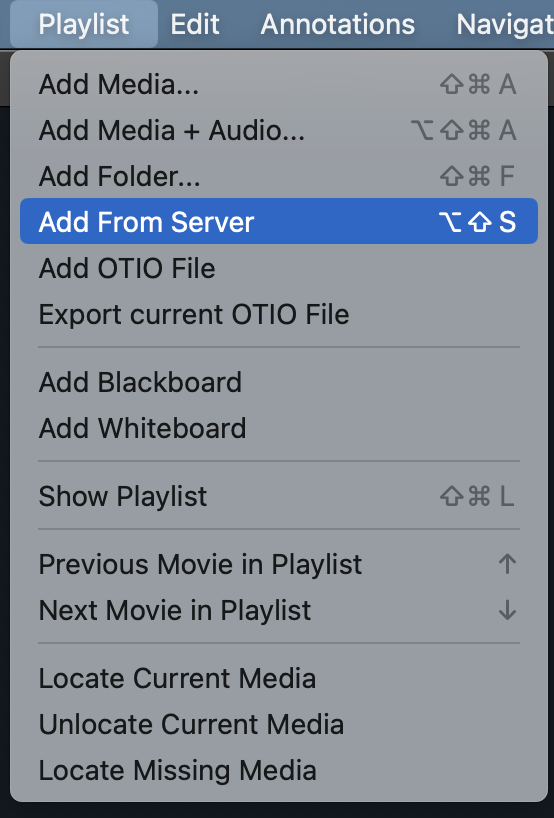Select Add From Server

tap(279, 221)
